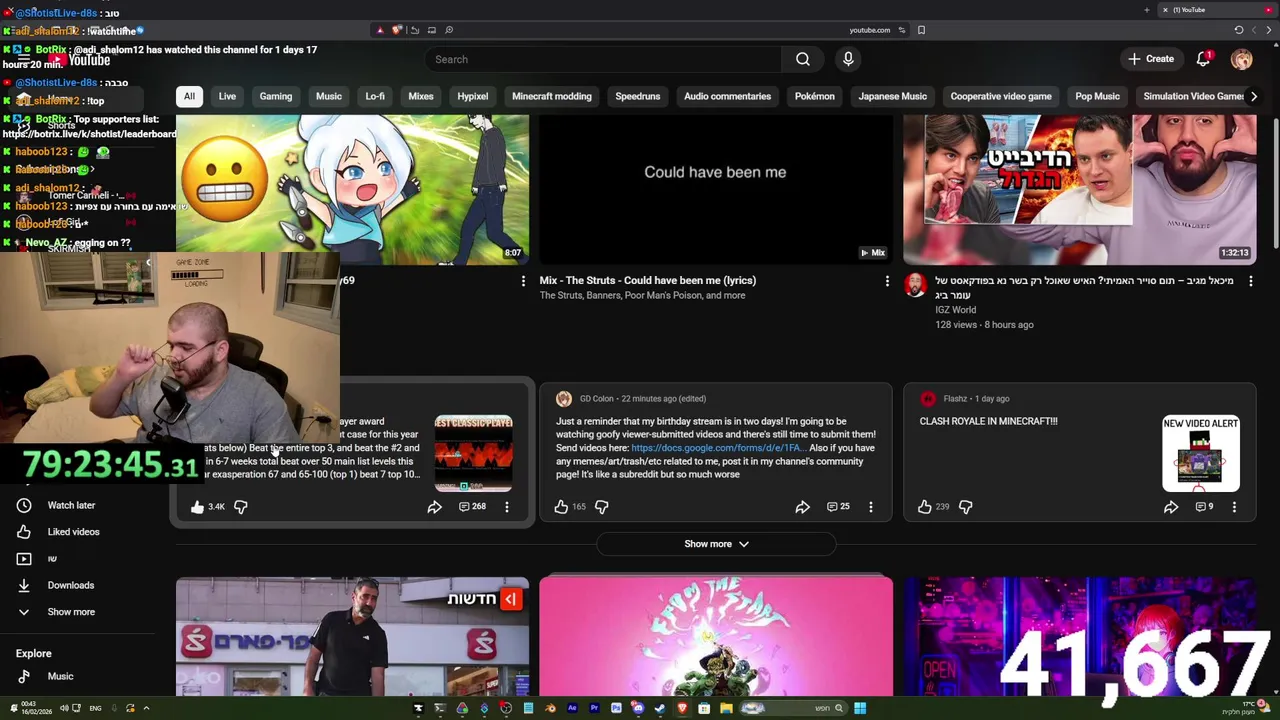Show next category chips with the right arrow
Screen dimensions: 1280x720
[x=1253, y=96]
